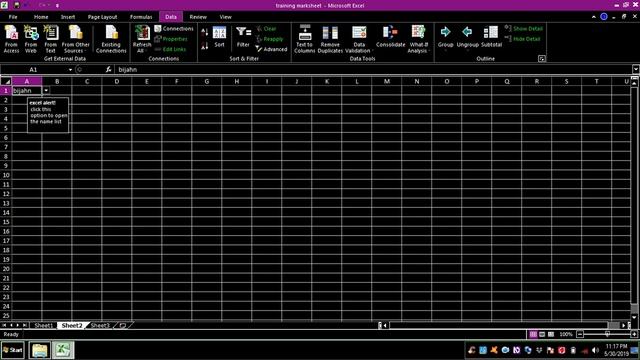Click vertical scrollbar down arrow
This screenshot has height=360, width=640.
634,317
